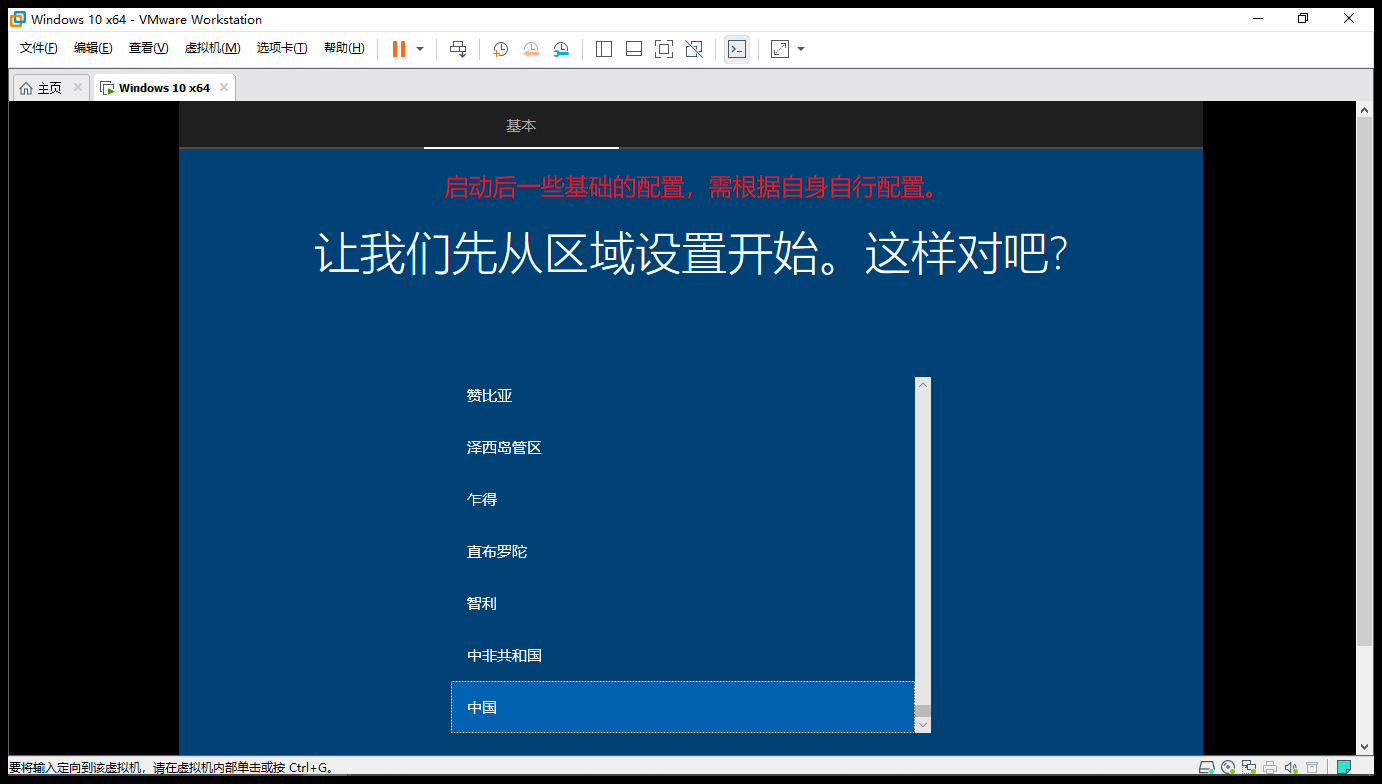Close the 主页 tab
This screenshot has width=1382, height=784.
click(78, 87)
